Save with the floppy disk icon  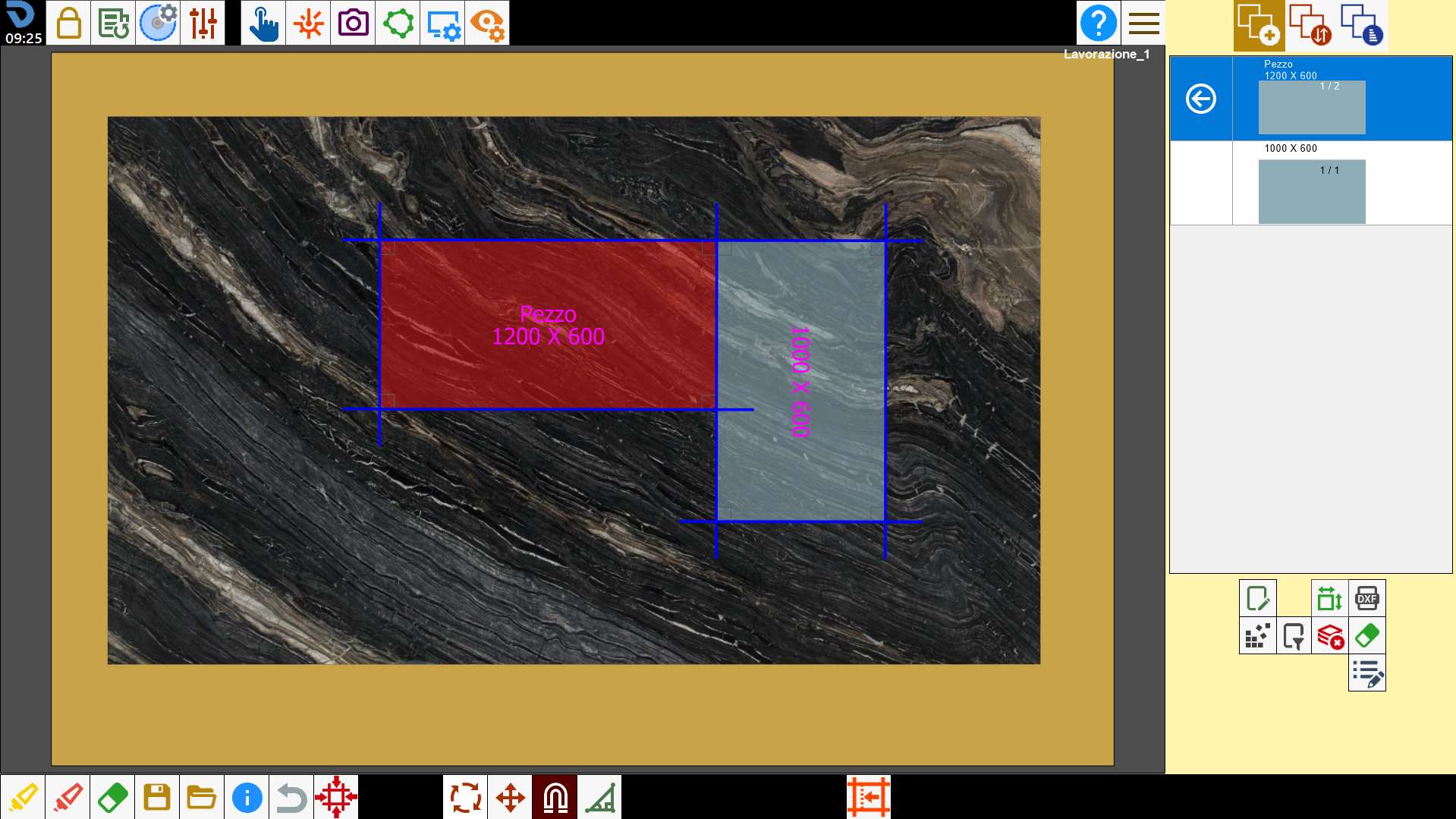pyautogui.click(x=157, y=797)
